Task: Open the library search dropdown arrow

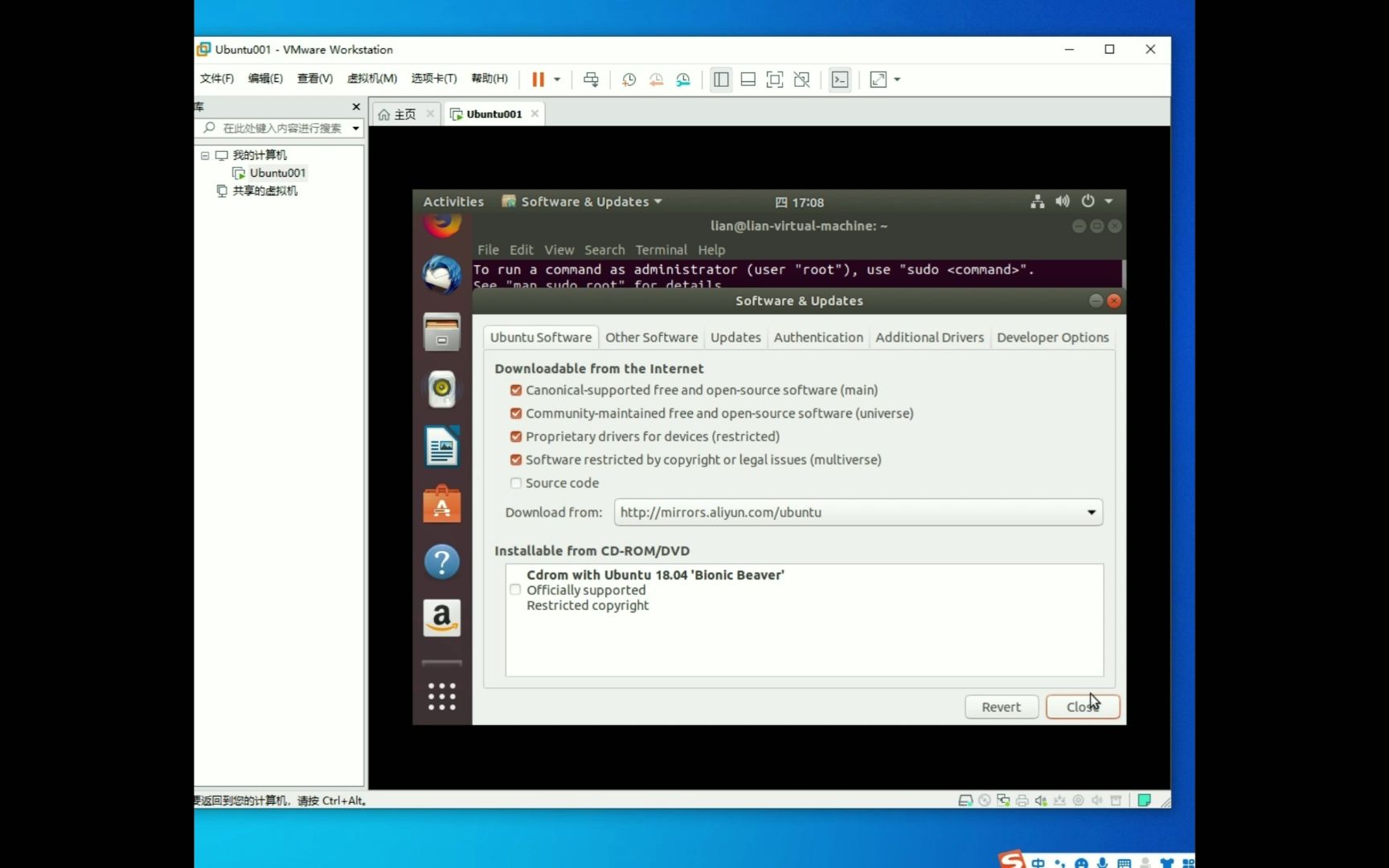Action: click(355, 129)
